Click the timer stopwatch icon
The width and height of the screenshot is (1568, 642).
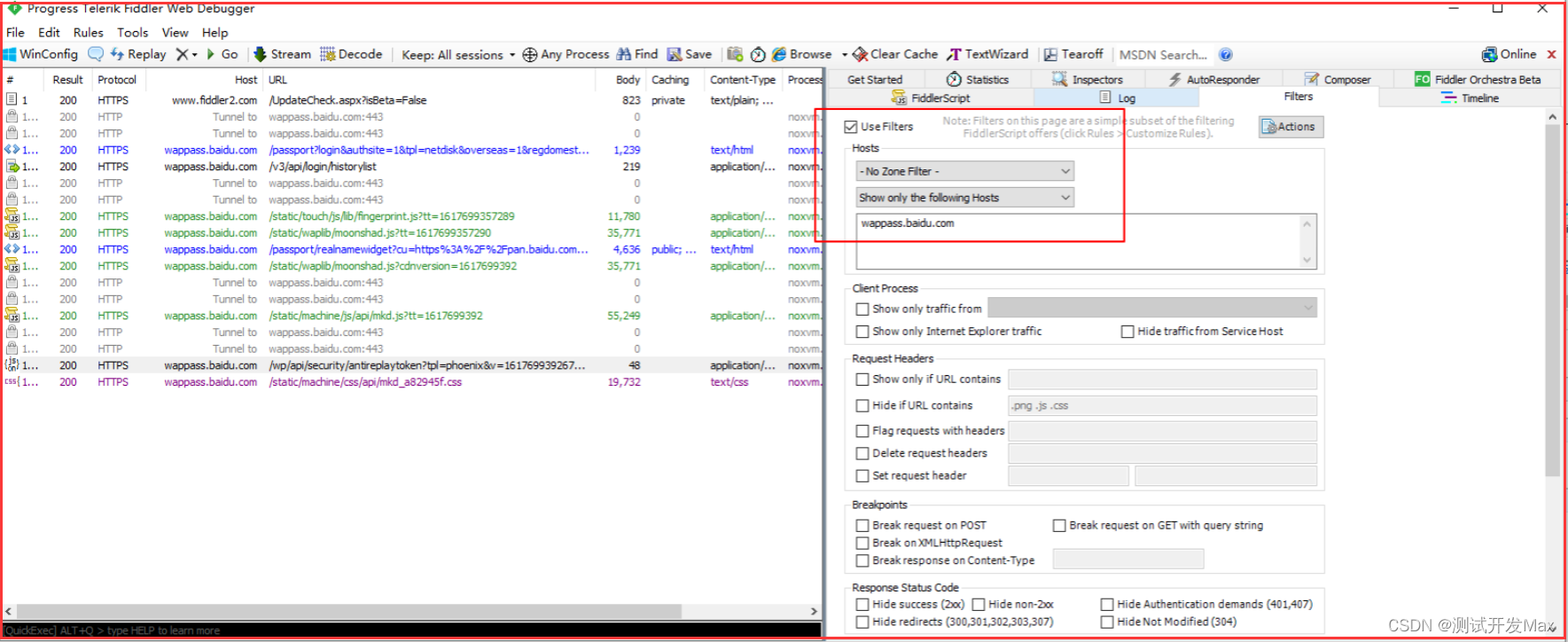point(758,54)
